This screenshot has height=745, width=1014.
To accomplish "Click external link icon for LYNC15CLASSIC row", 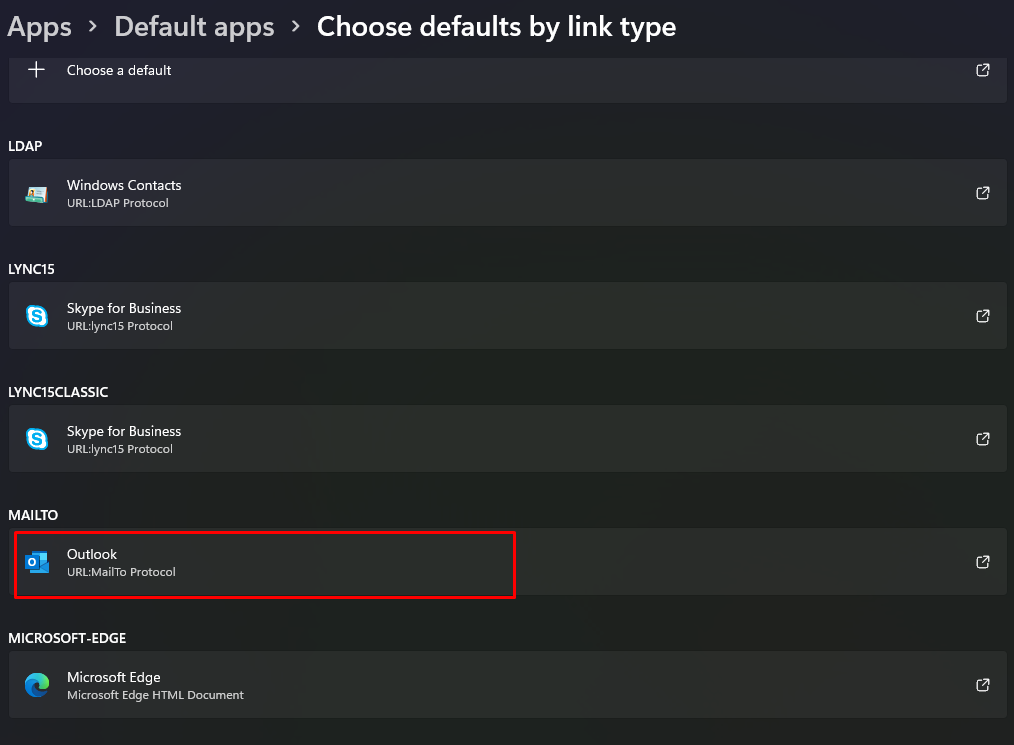I will (983, 439).
